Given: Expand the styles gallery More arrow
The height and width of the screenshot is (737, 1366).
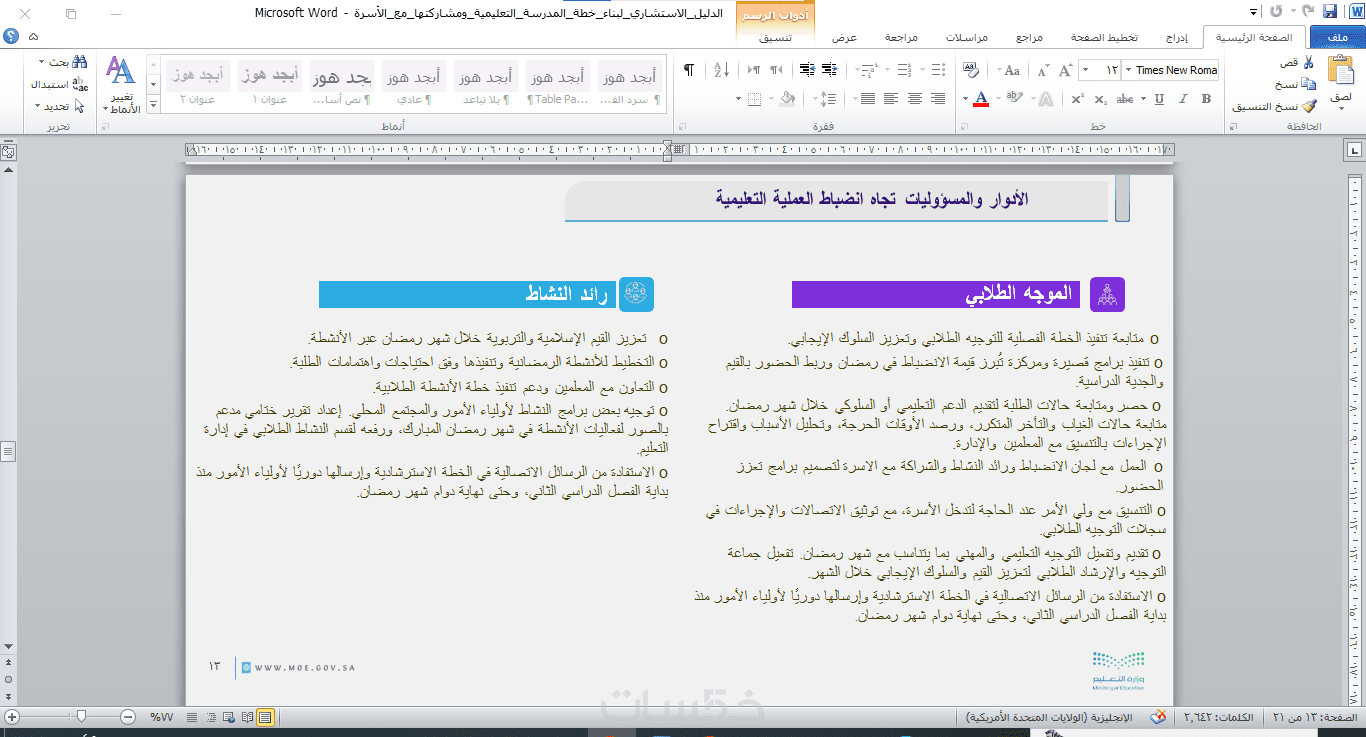Looking at the screenshot, I should 153,105.
